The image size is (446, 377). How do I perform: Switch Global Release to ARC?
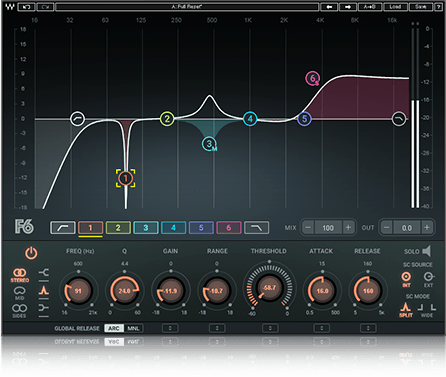coord(114,328)
